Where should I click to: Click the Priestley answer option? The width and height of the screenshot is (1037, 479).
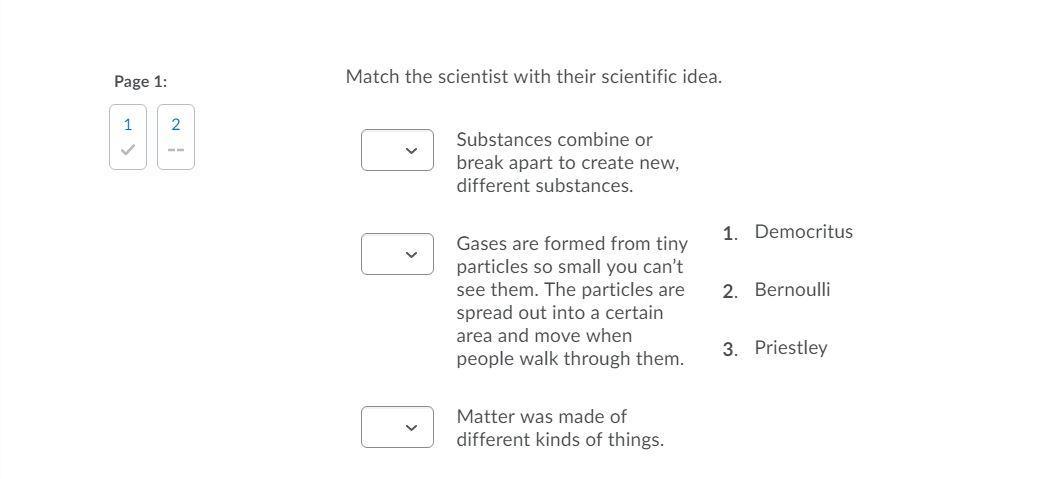tap(790, 348)
